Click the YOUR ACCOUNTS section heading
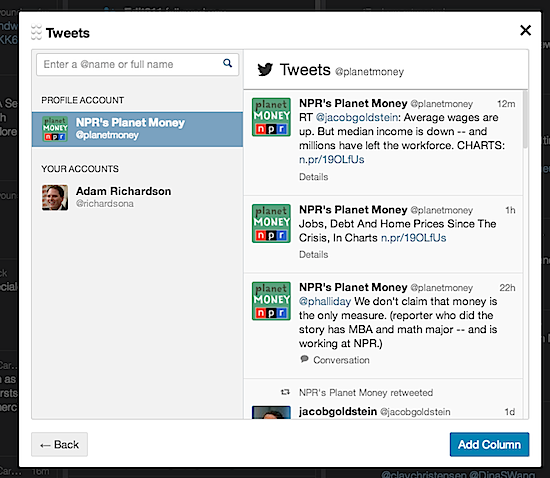 (x=80, y=169)
